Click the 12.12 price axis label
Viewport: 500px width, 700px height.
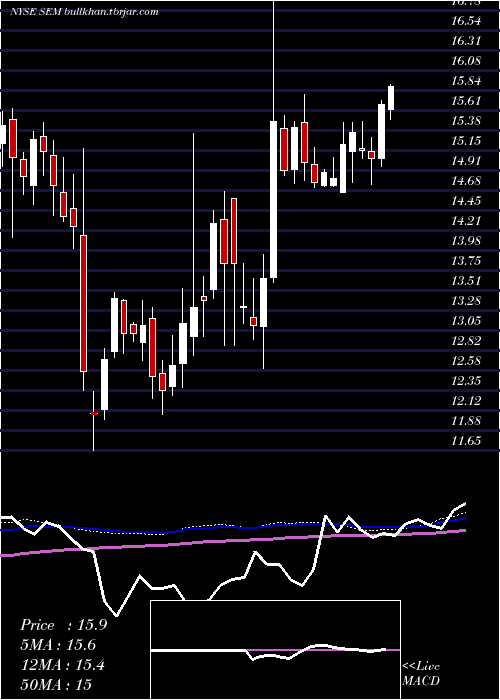coord(466,400)
